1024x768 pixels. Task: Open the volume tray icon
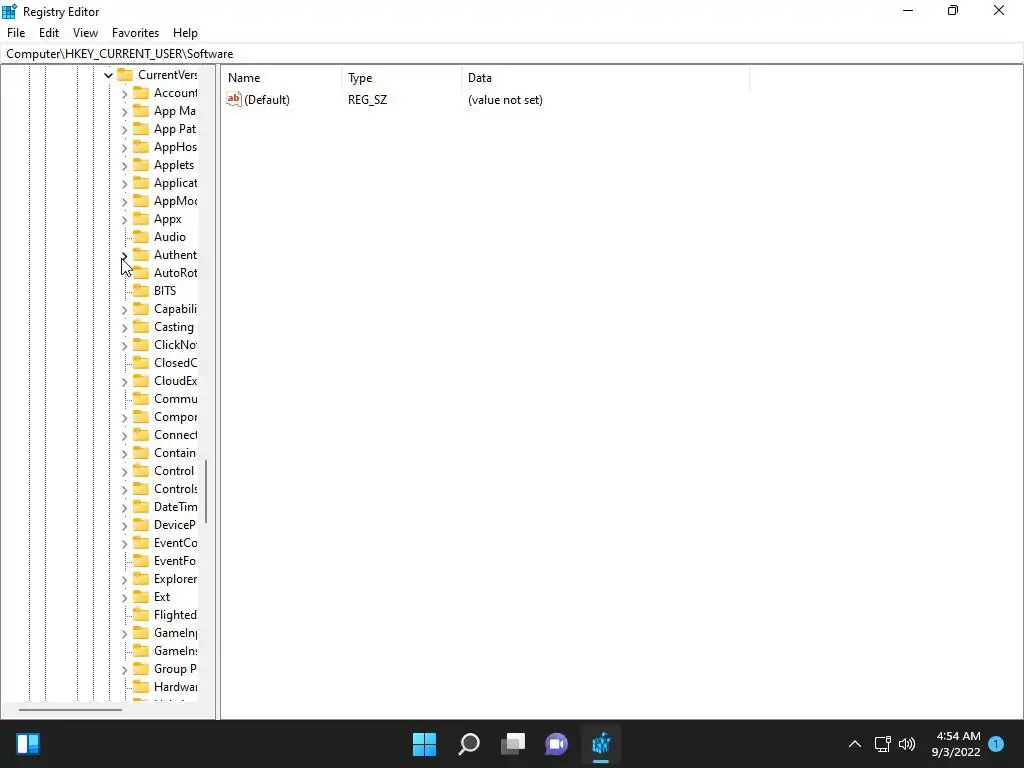(x=907, y=744)
